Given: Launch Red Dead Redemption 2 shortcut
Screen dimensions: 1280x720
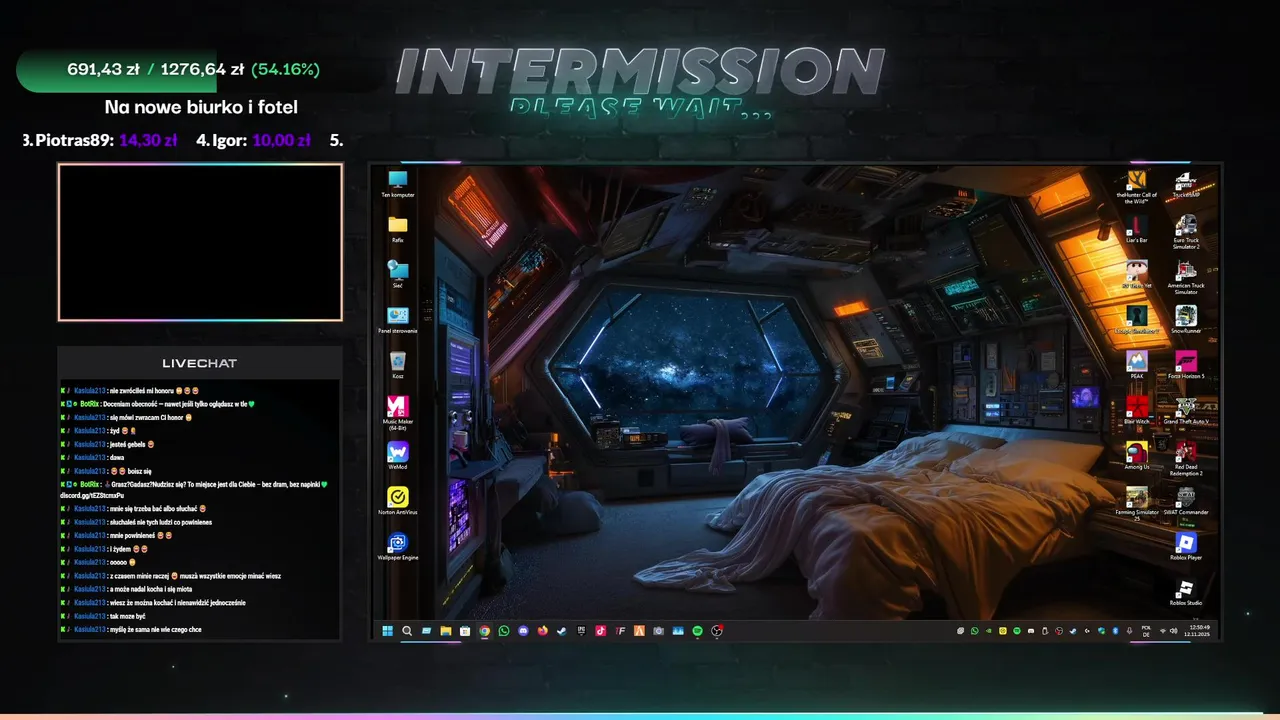Looking at the screenshot, I should [1186, 458].
